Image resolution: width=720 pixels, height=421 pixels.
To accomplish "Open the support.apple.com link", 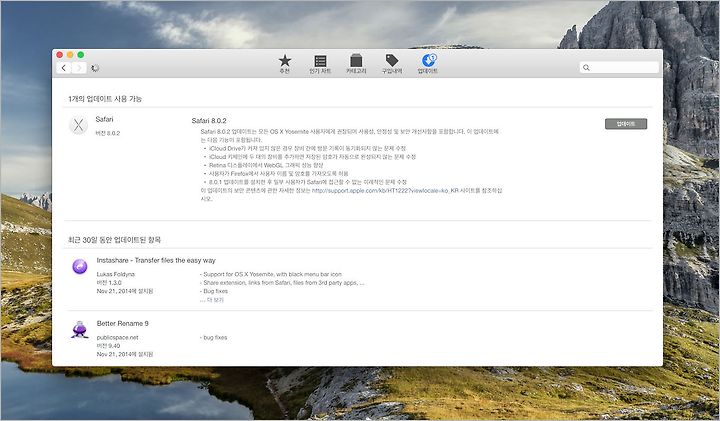I will (x=385, y=191).
